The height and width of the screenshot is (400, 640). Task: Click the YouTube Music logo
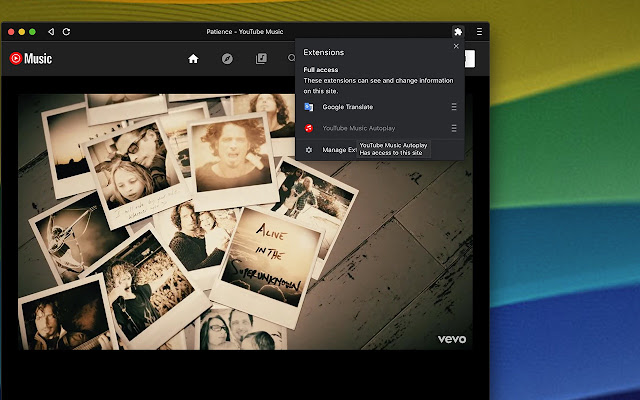(x=31, y=59)
